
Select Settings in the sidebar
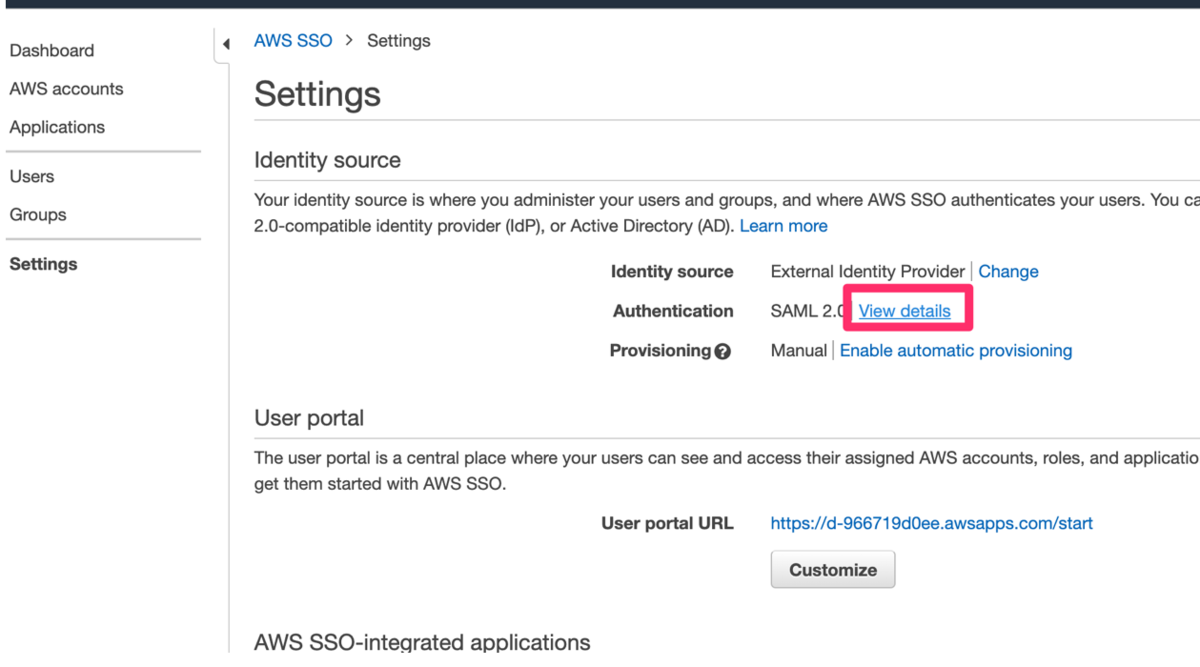[43, 264]
